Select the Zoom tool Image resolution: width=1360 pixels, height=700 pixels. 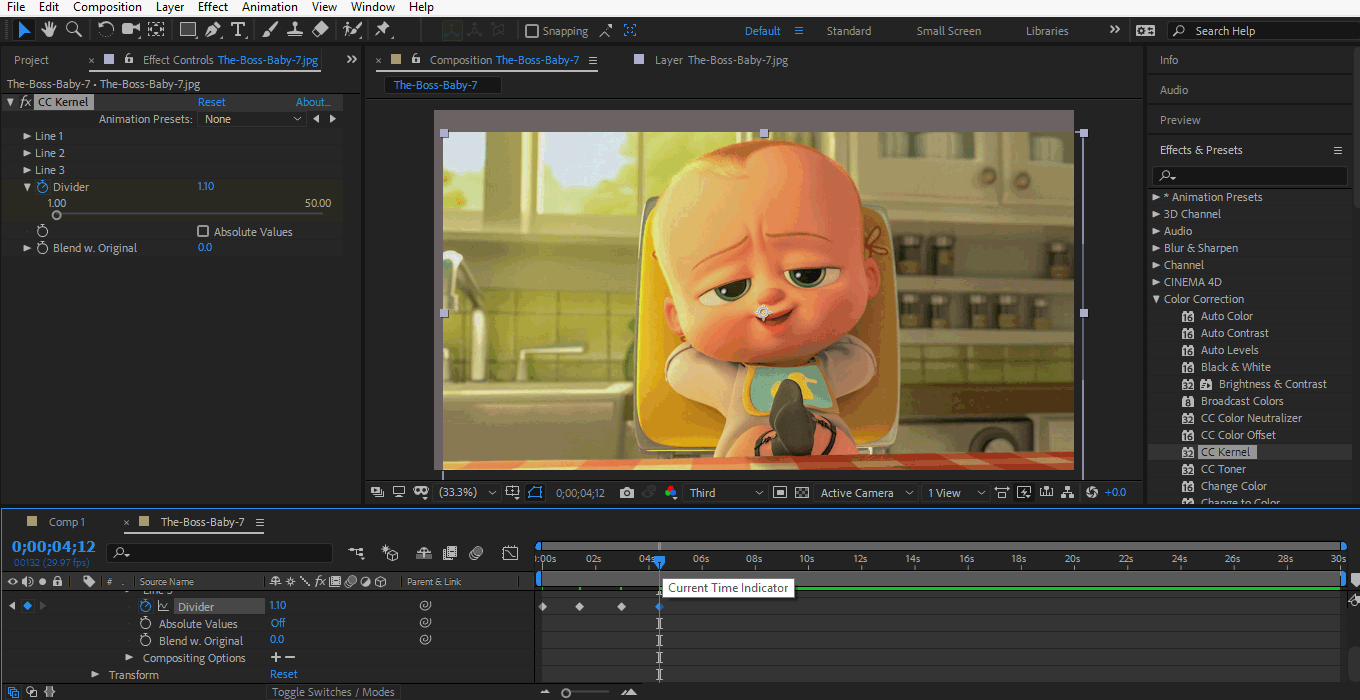(71, 30)
